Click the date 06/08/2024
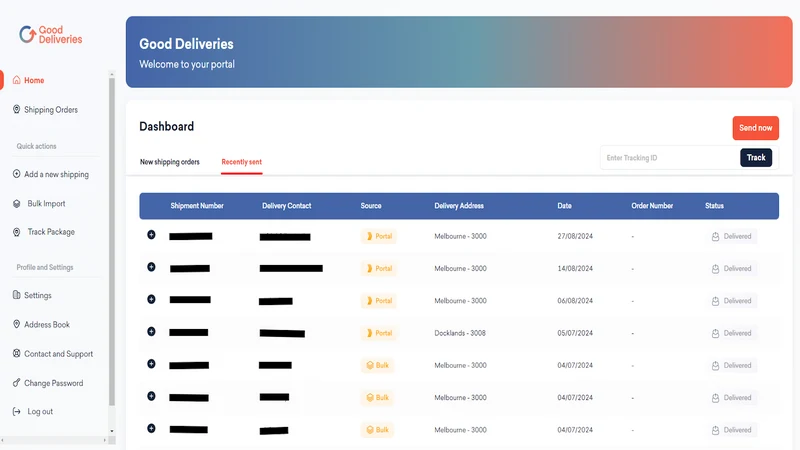Screen dimensions: 800x450 [575, 301]
